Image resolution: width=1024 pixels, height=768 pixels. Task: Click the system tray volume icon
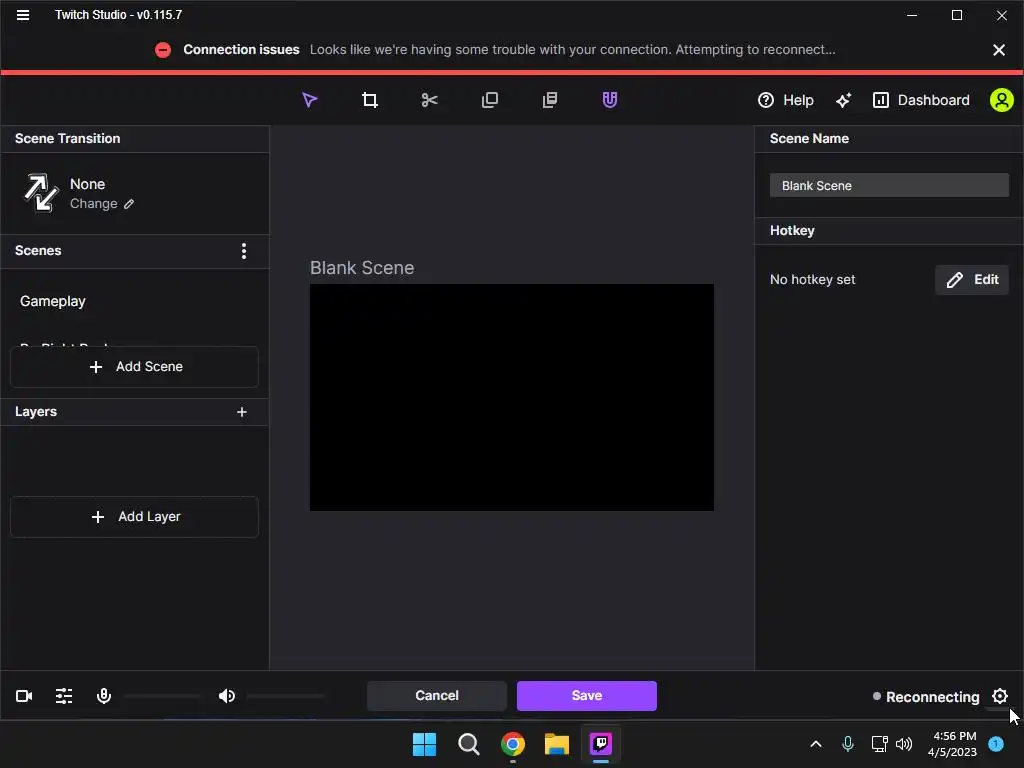point(904,744)
